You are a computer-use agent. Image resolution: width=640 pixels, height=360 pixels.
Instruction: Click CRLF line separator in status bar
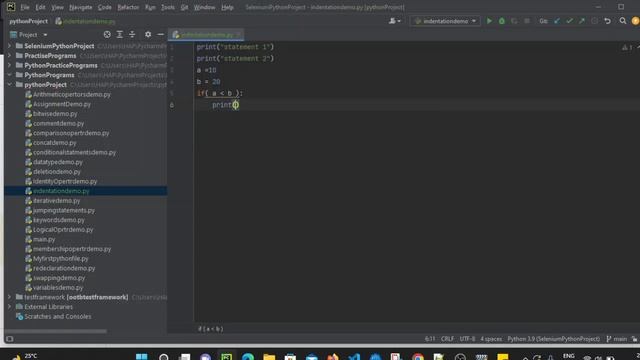pos(447,339)
